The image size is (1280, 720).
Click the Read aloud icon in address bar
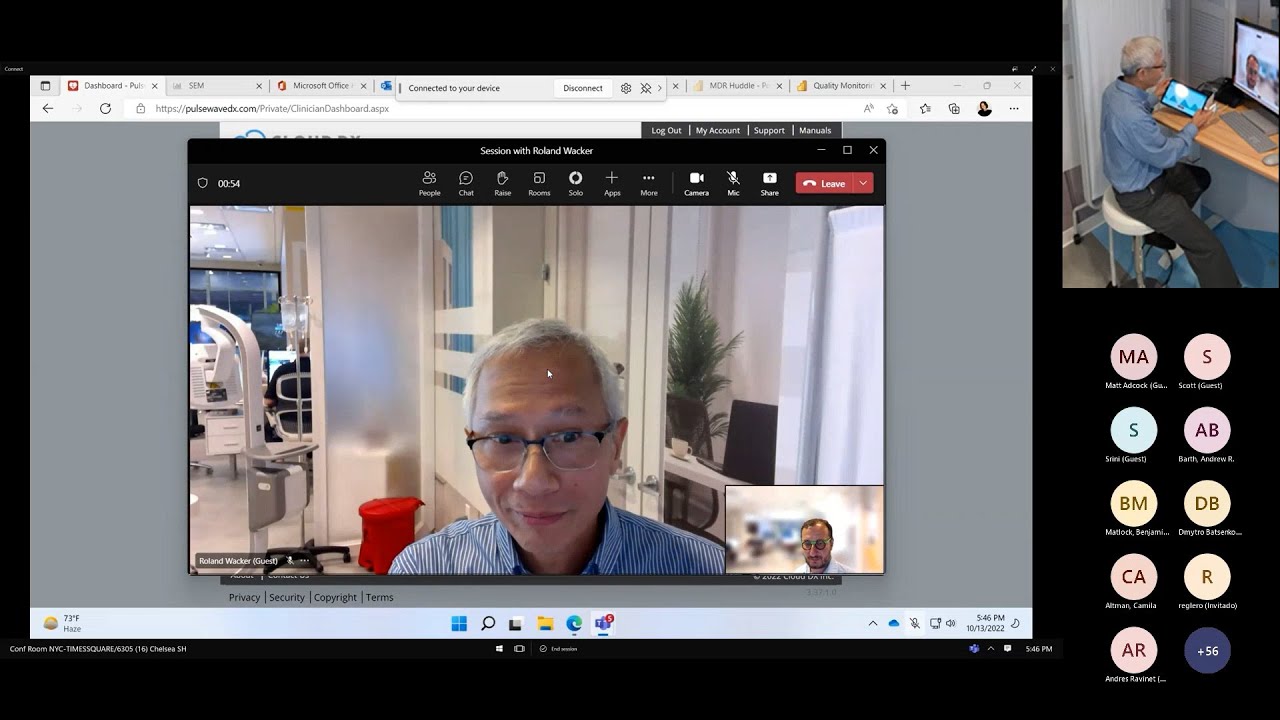pyautogui.click(x=868, y=108)
